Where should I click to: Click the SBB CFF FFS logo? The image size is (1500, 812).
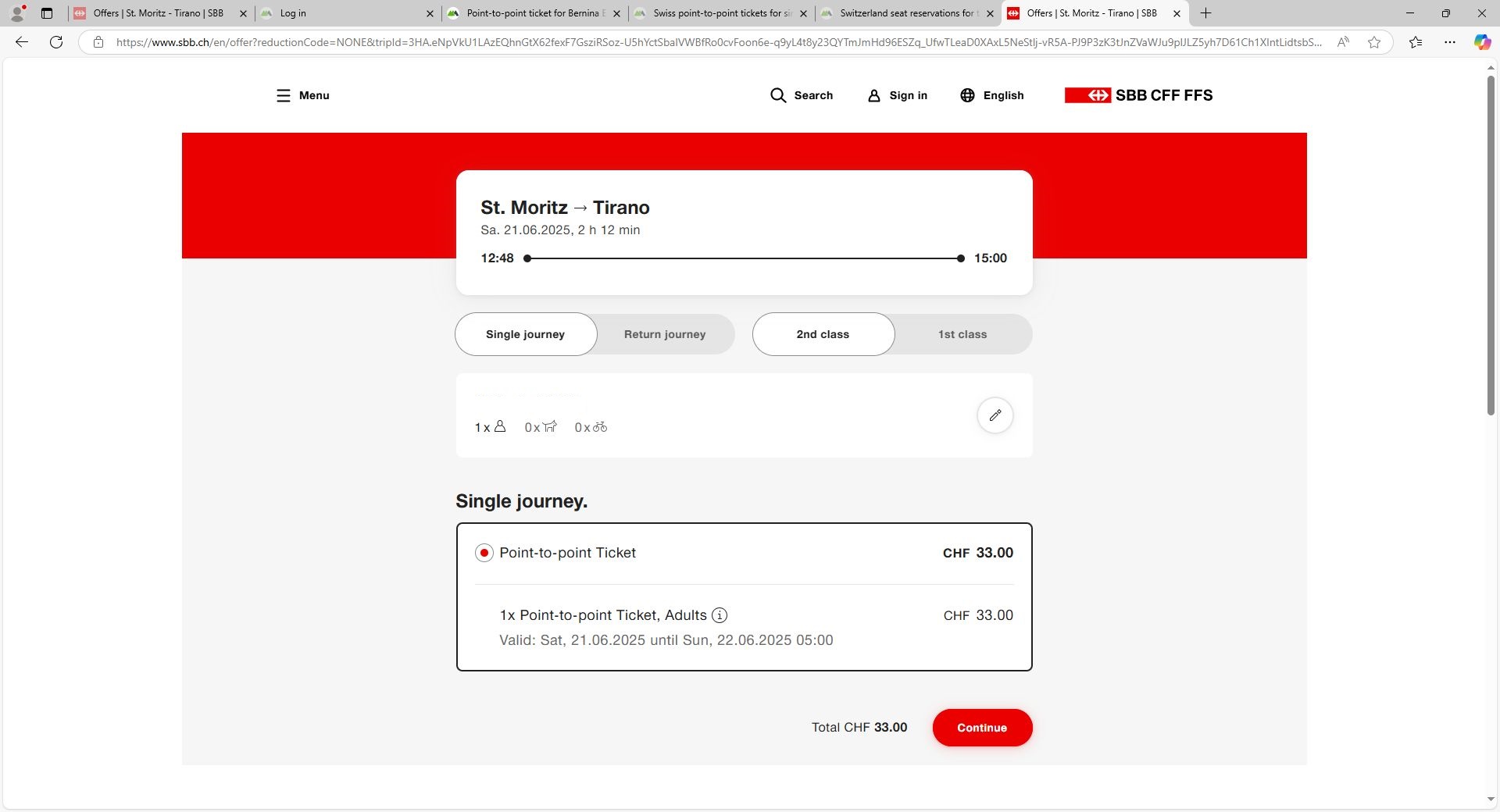[1138, 95]
